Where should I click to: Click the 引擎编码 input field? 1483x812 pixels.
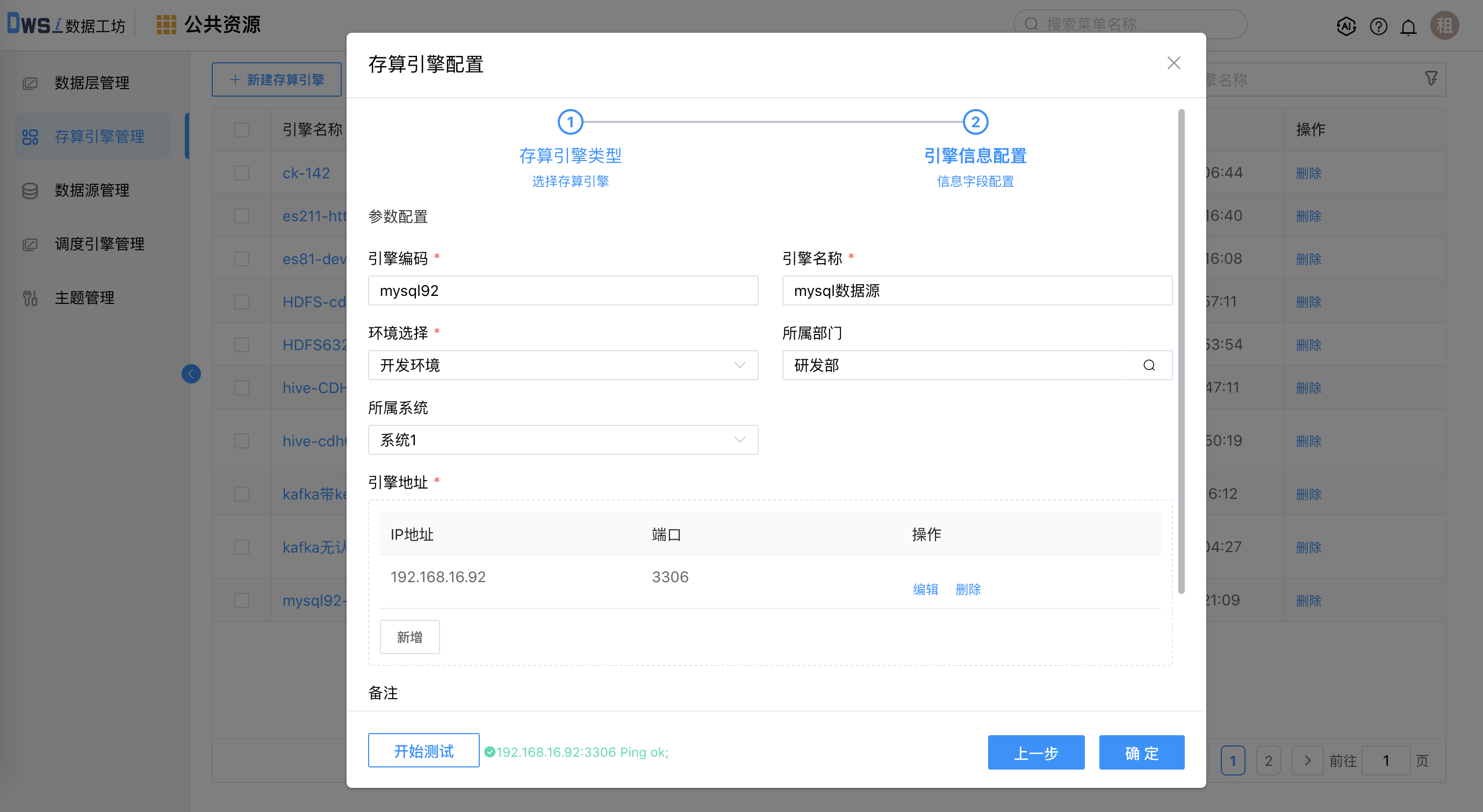point(564,291)
